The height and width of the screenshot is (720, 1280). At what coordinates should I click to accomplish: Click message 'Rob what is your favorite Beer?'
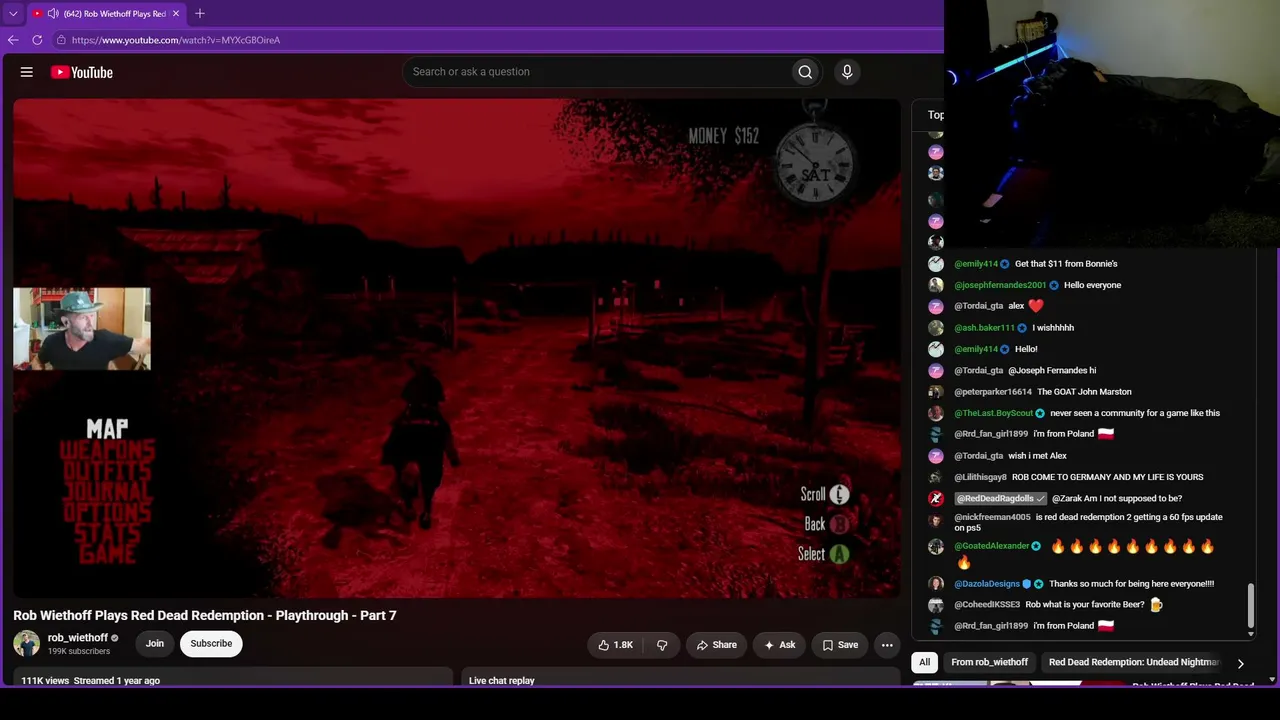(x=1085, y=605)
